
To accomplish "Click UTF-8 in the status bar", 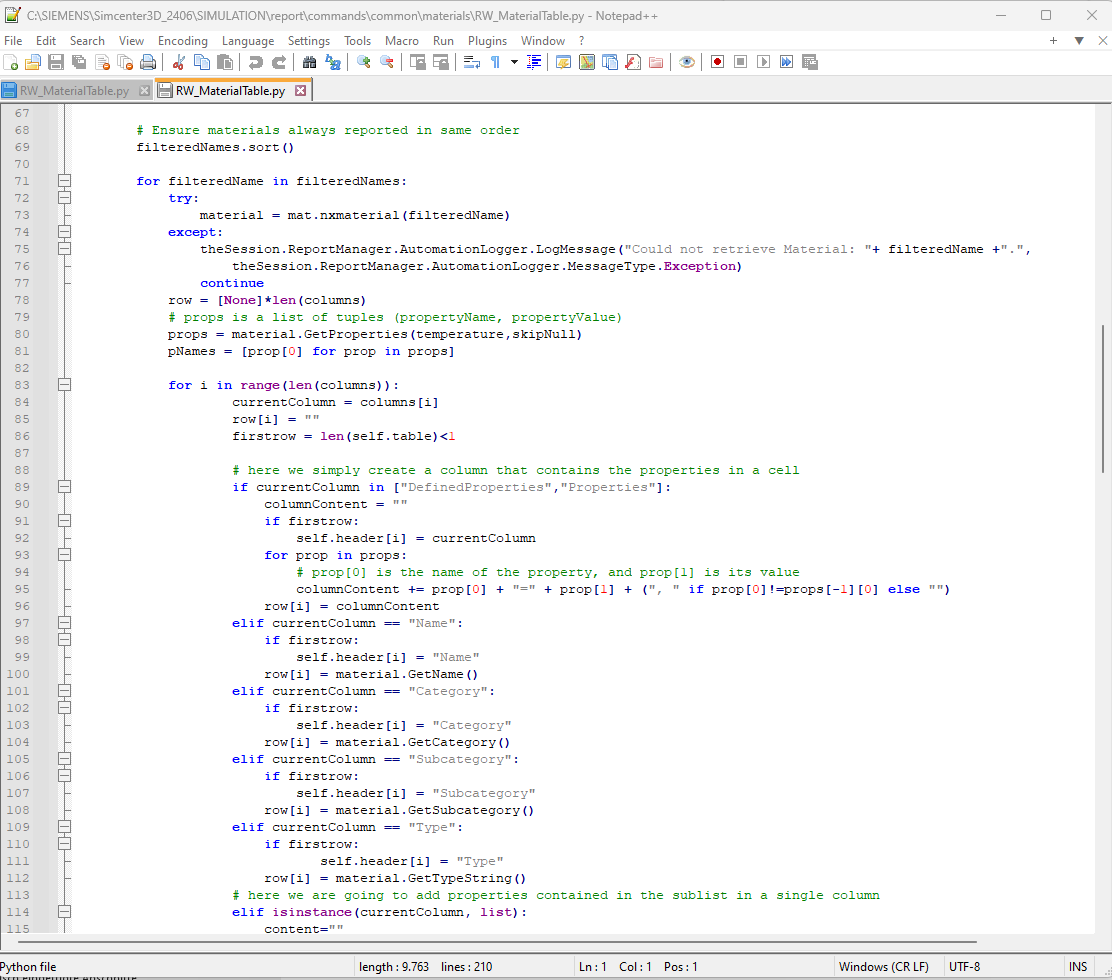I will [x=962, y=967].
